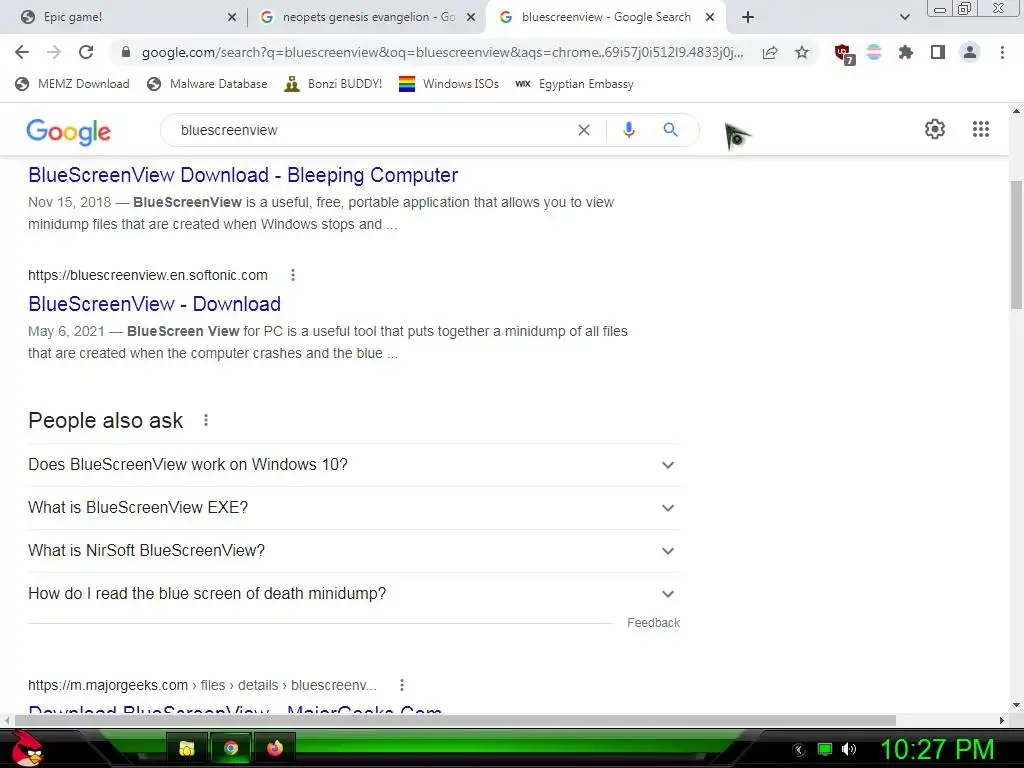Share this page from the address bar
Screen dimensions: 1024x768
[x=770, y=52]
